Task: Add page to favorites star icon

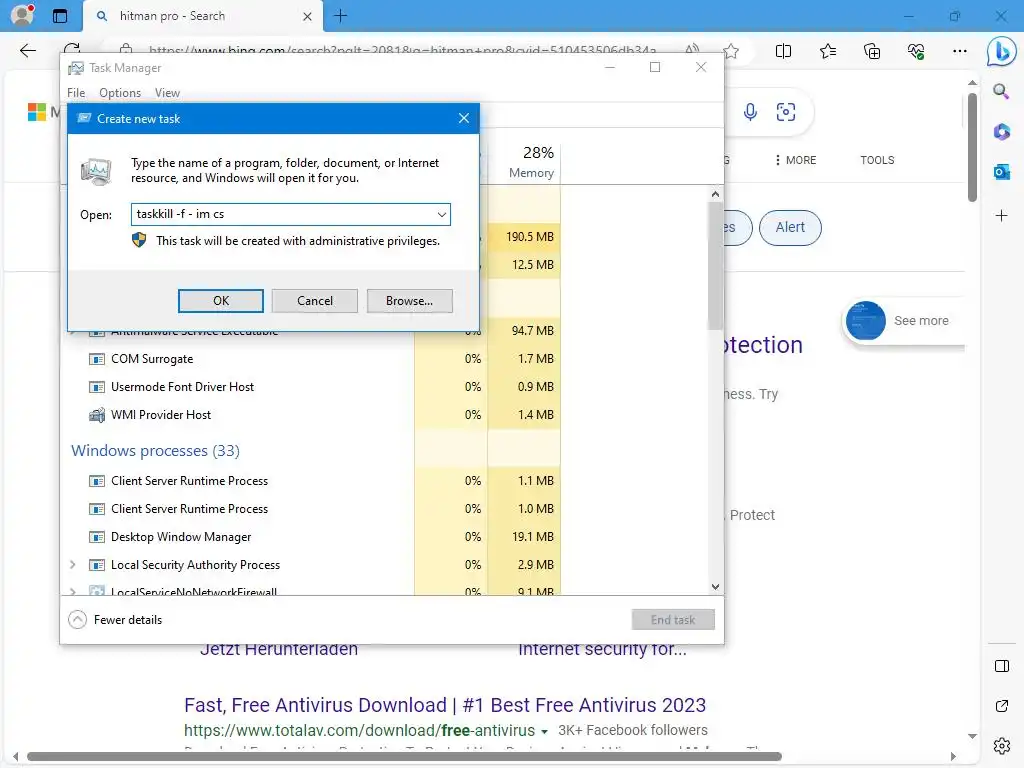Action: [x=731, y=51]
